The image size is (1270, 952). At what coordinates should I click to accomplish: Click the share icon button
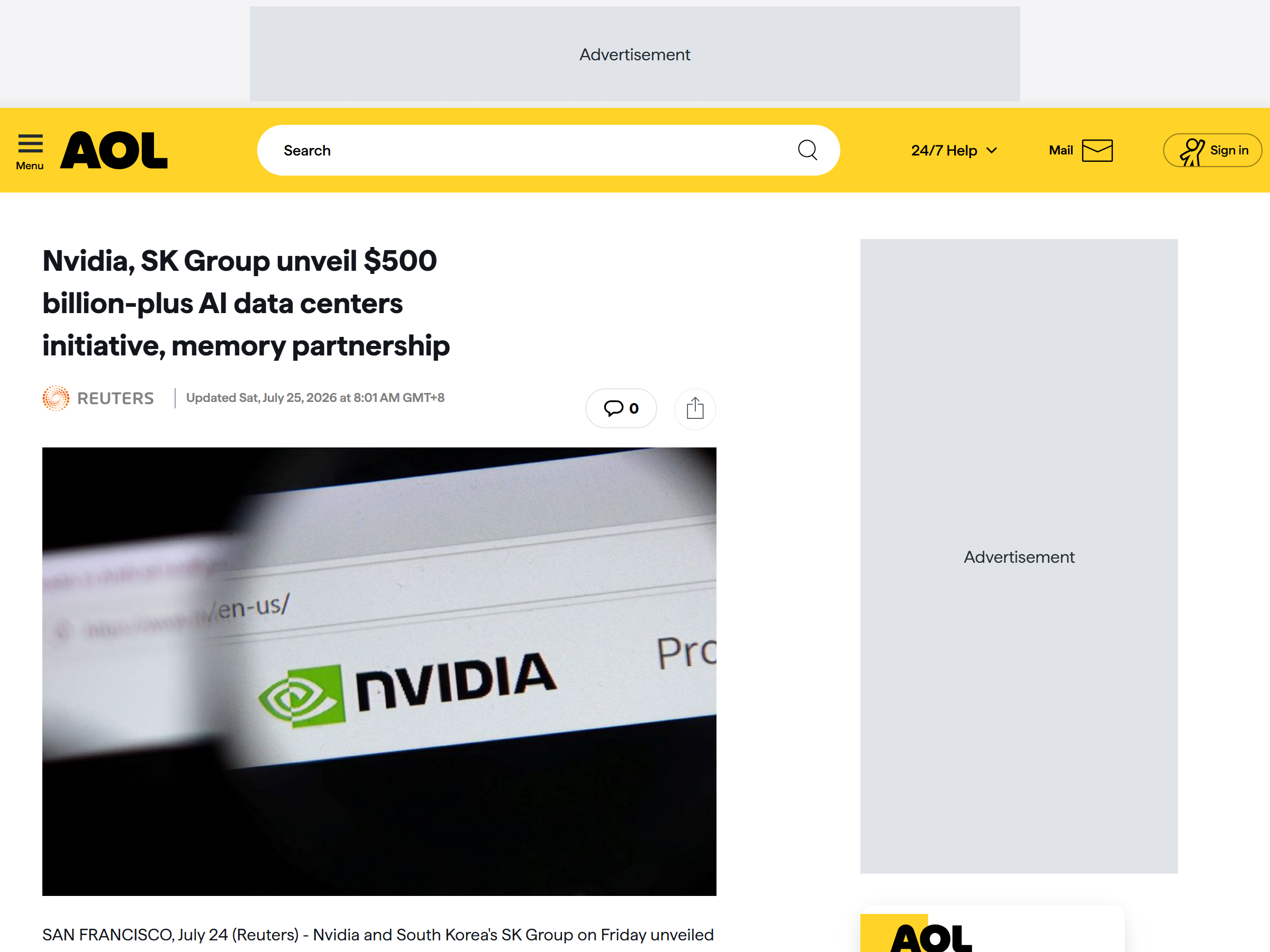pyautogui.click(x=695, y=409)
